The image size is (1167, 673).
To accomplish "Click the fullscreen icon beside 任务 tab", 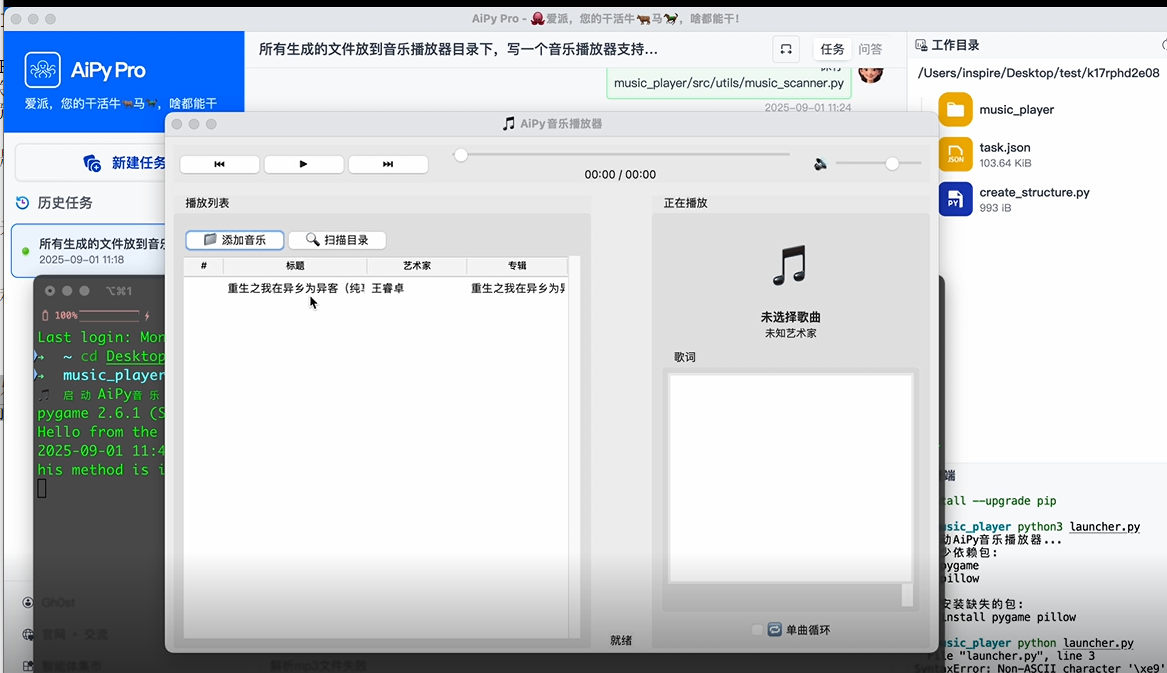I will [786, 49].
